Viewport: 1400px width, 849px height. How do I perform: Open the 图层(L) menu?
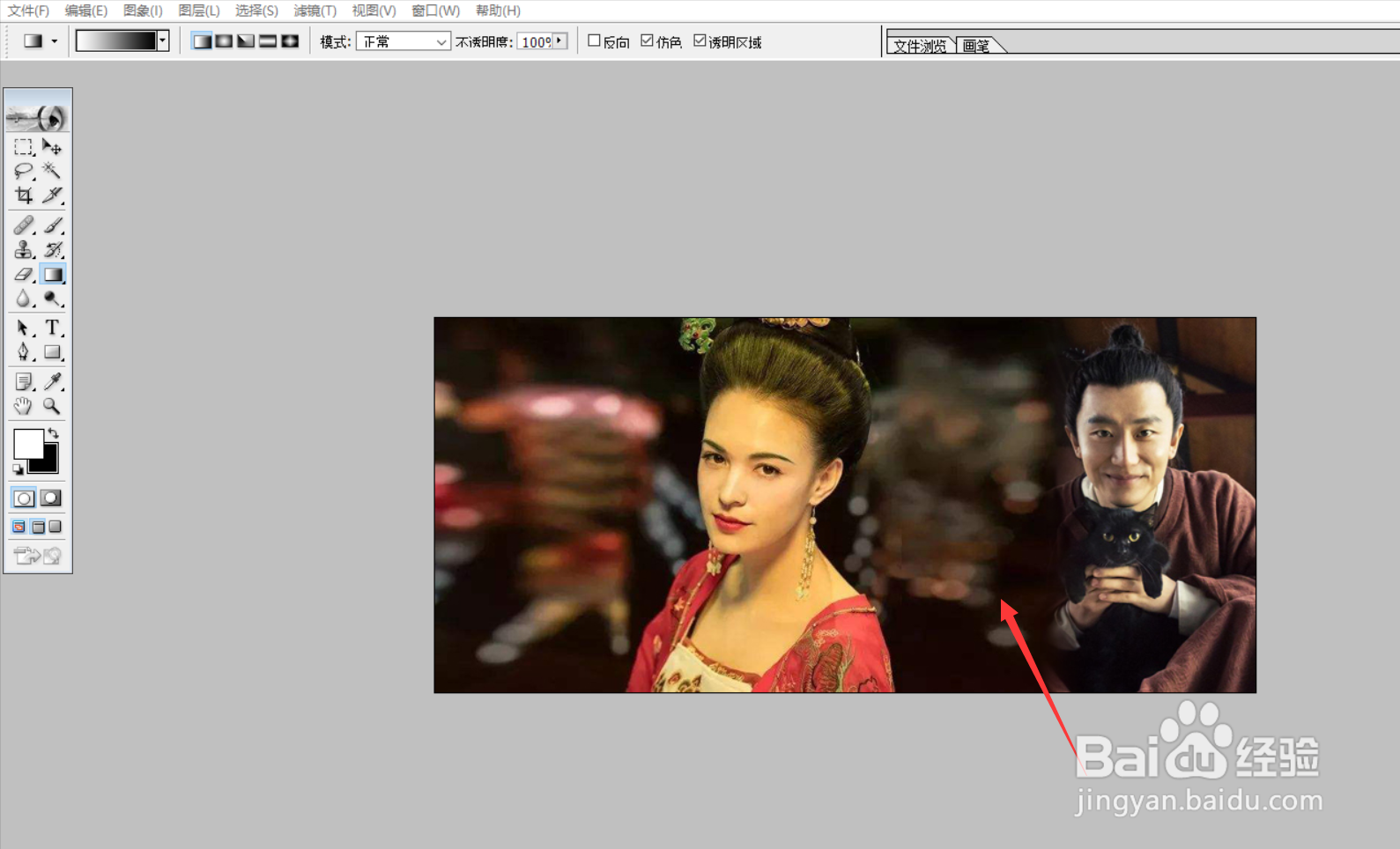tap(199, 11)
